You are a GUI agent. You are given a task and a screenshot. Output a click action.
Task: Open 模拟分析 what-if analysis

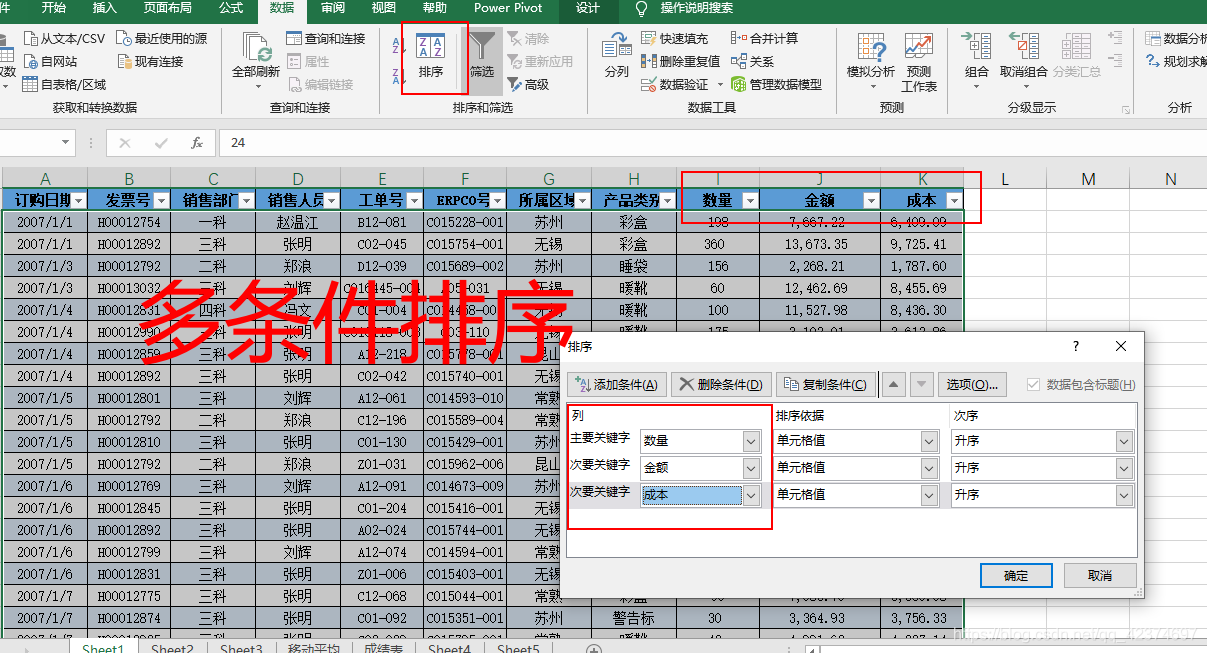871,61
